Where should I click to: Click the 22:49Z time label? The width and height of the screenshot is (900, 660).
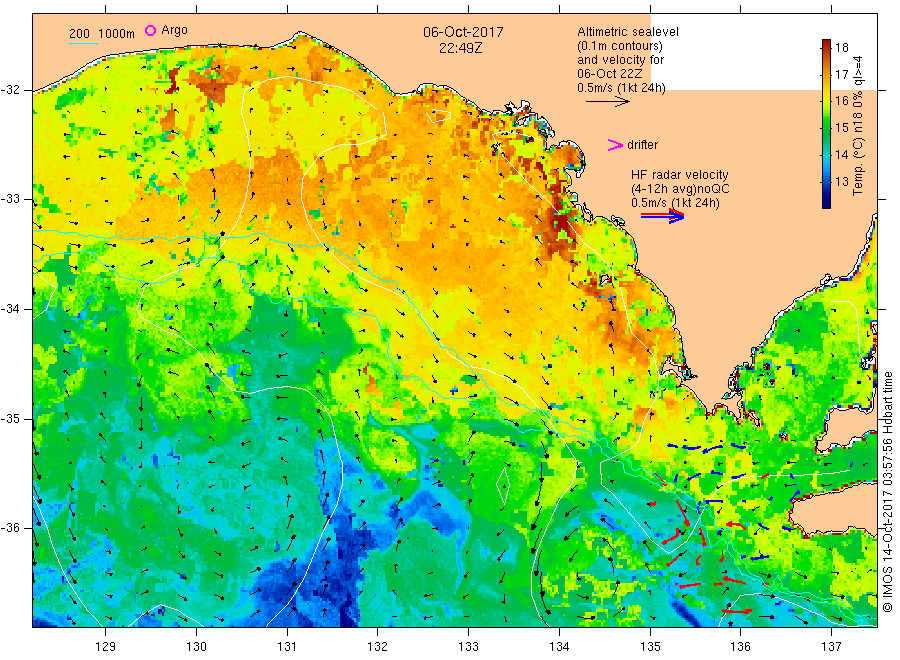[x=460, y=48]
